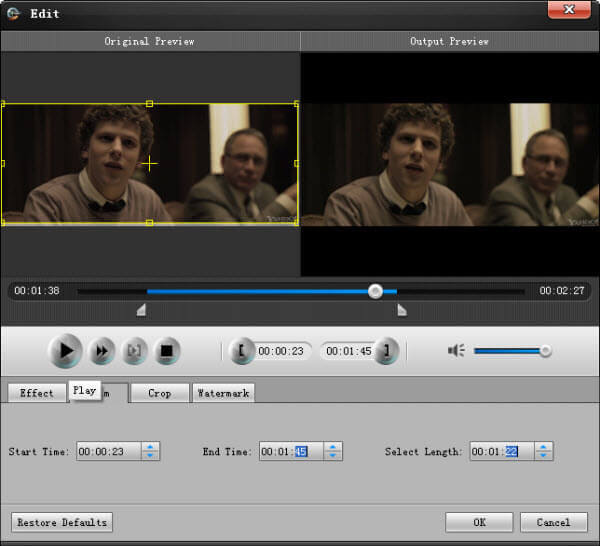
Task: Open the Effect tab
Action: (37, 393)
